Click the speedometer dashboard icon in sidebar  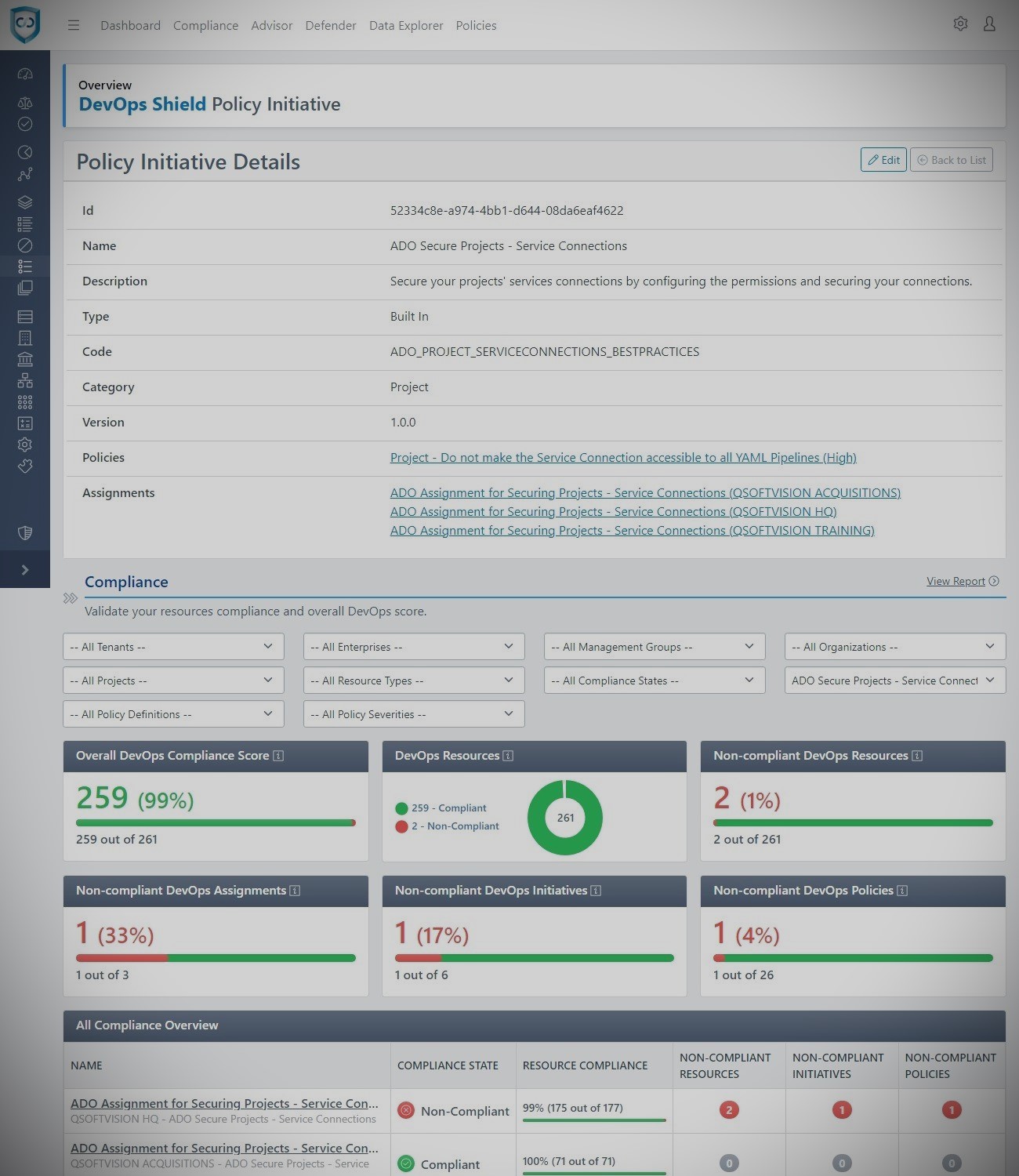coord(25,74)
